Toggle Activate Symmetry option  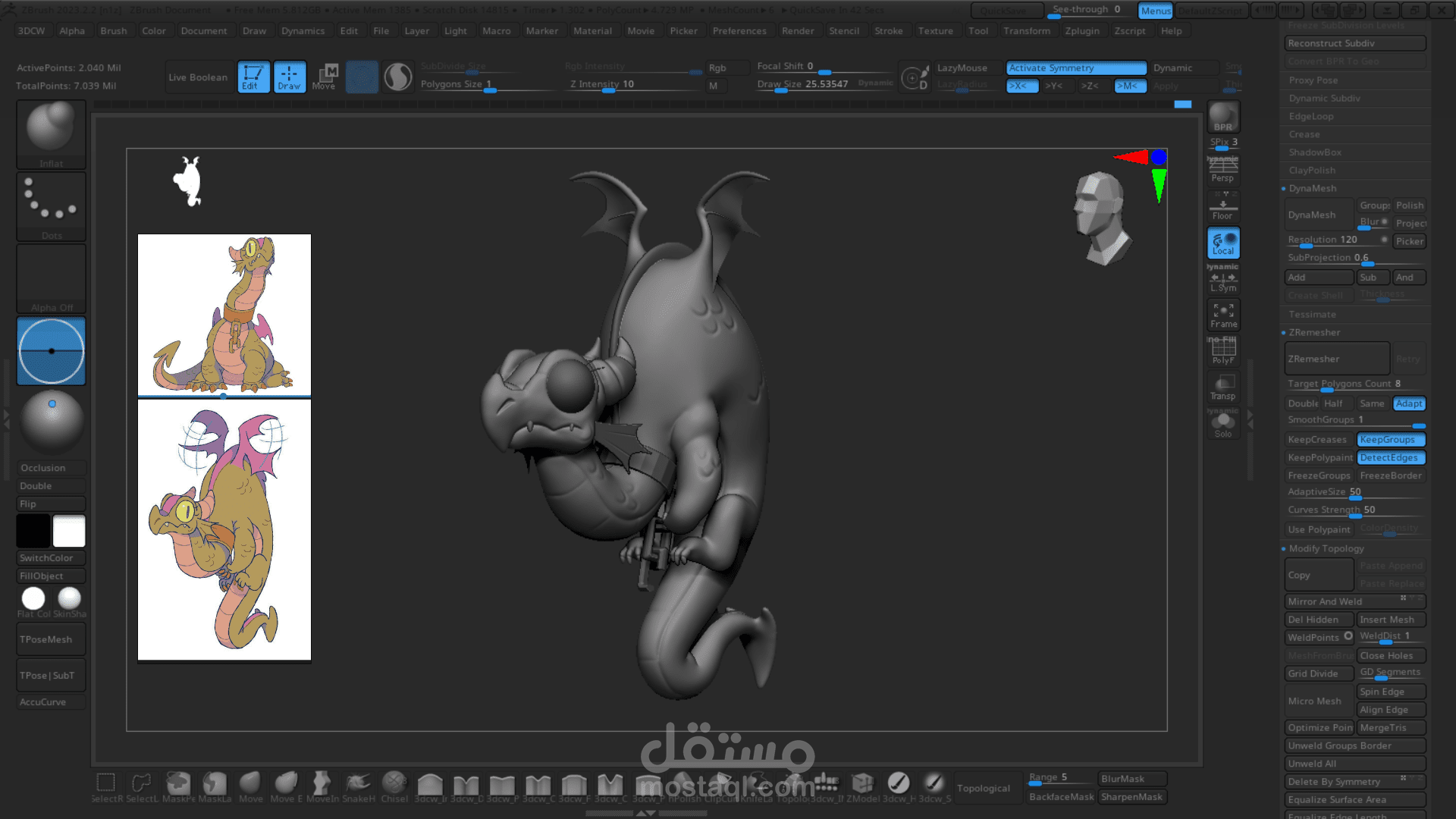pyautogui.click(x=1075, y=68)
